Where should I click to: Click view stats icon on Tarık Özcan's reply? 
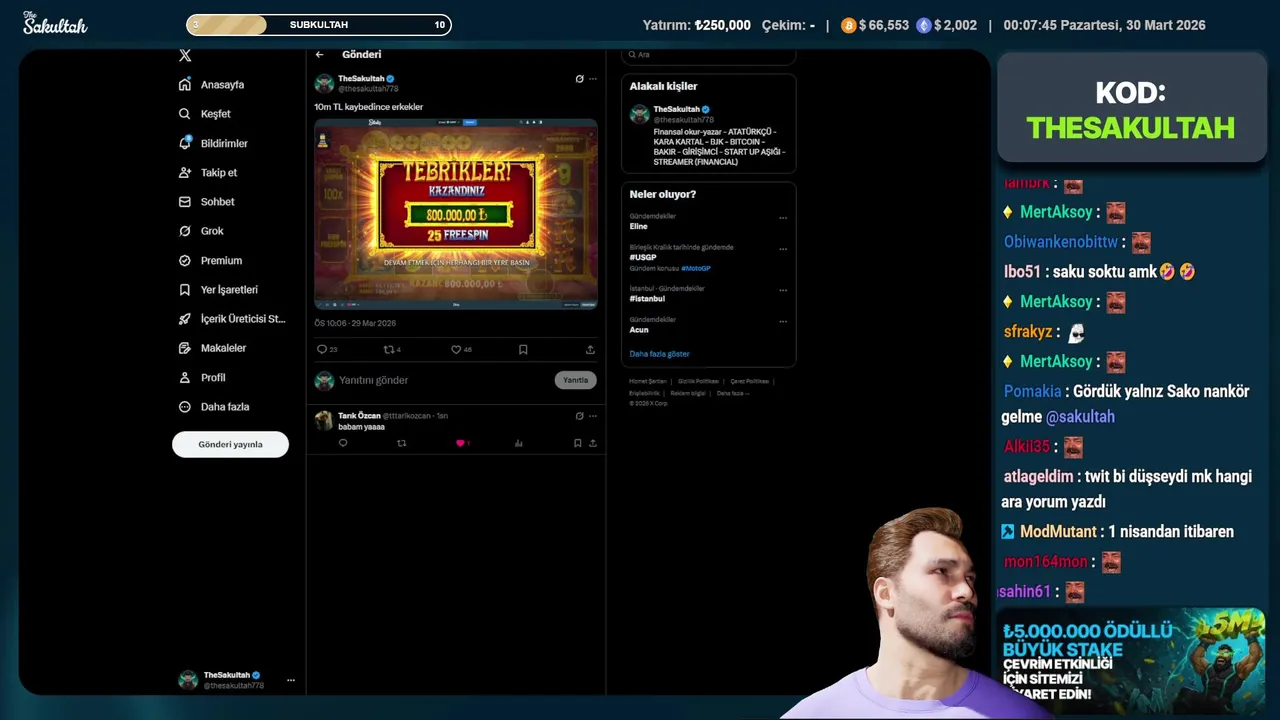coord(519,443)
